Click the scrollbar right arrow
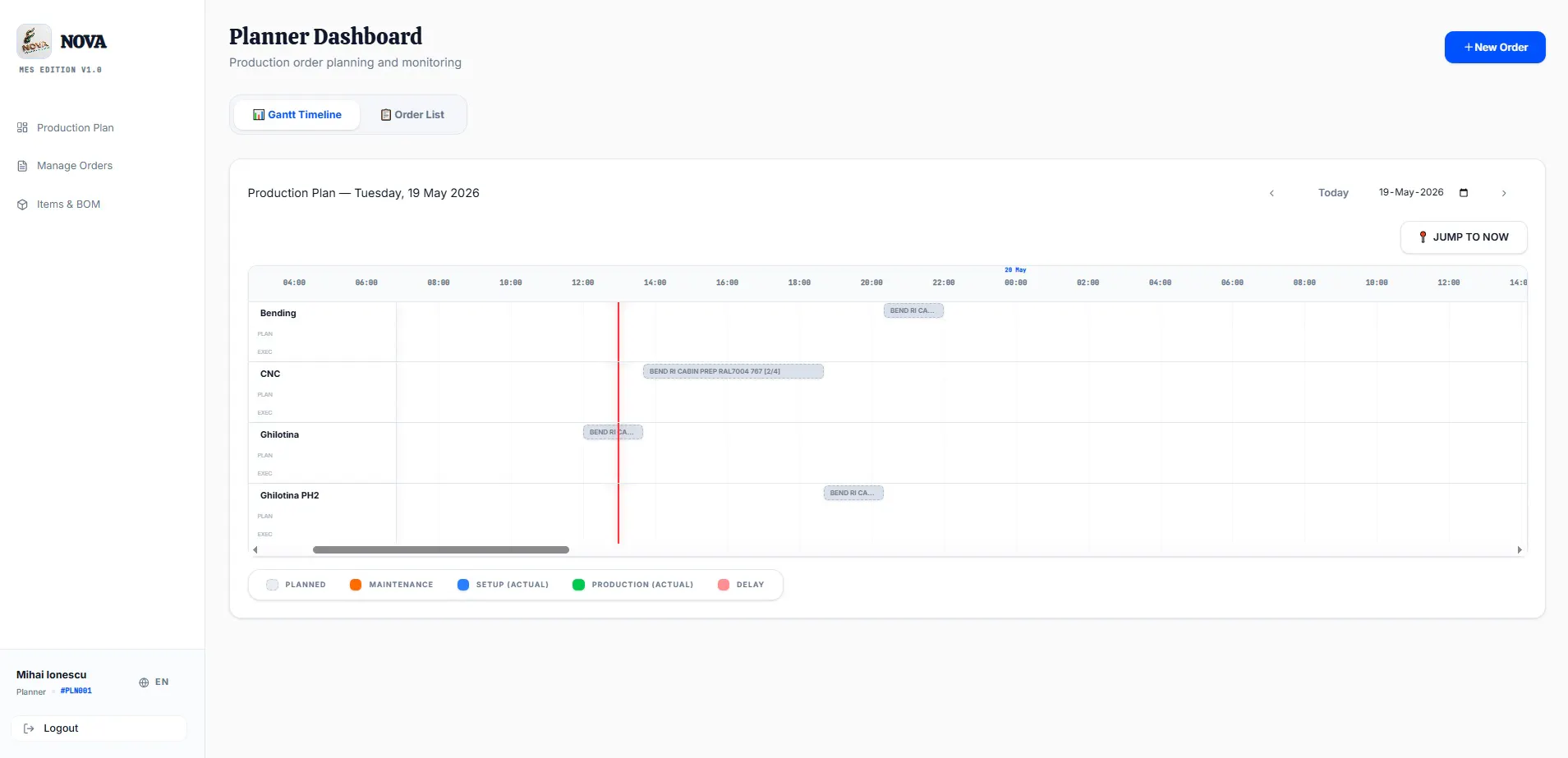 (x=1520, y=550)
